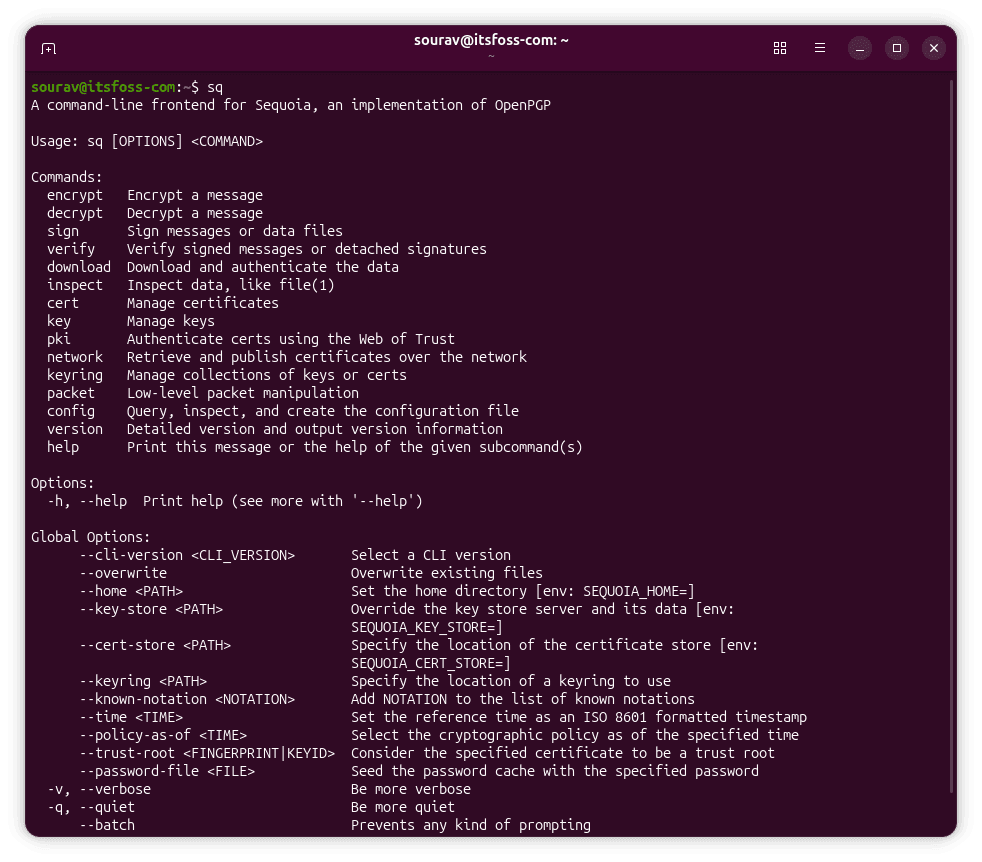Click the 'keyring' command row
The height and width of the screenshot is (862, 982).
coord(227,375)
